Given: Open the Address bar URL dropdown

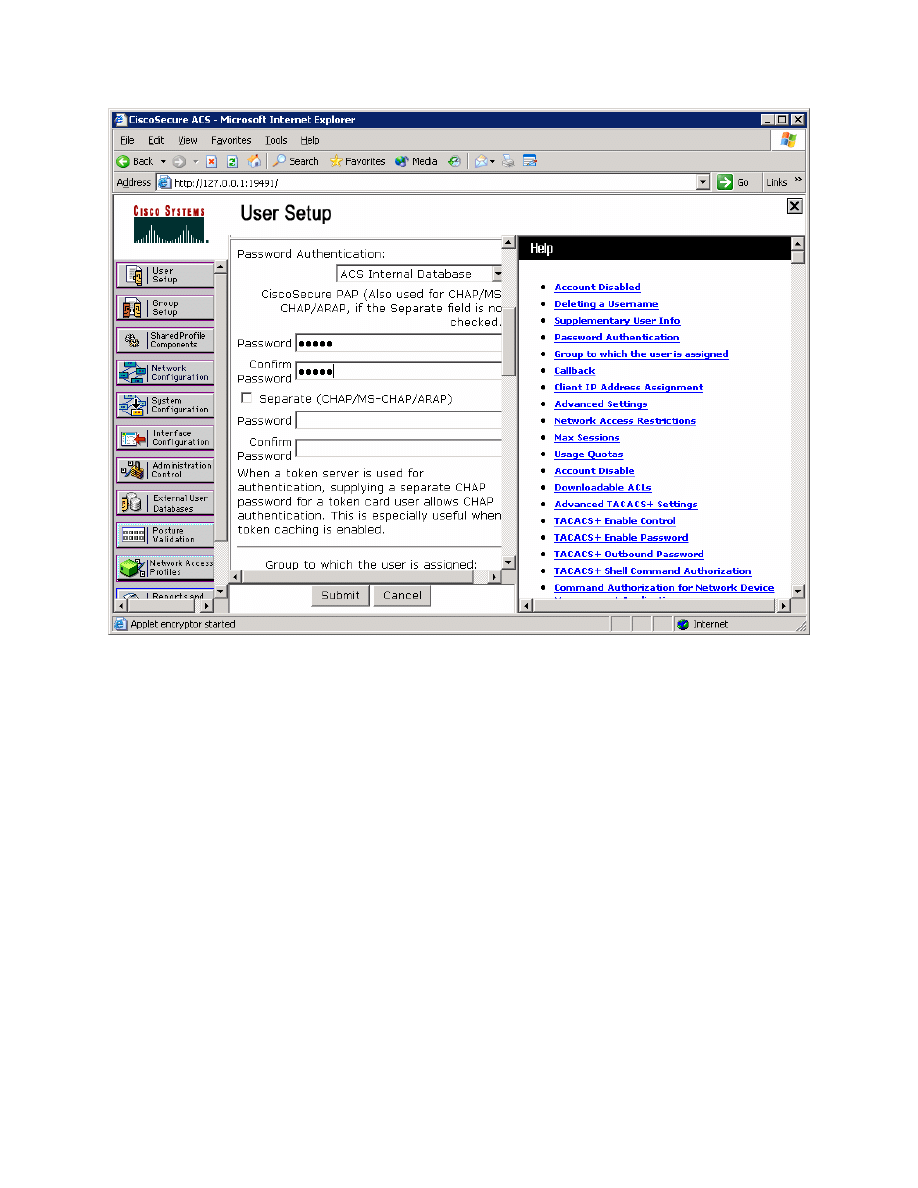Looking at the screenshot, I should [703, 183].
